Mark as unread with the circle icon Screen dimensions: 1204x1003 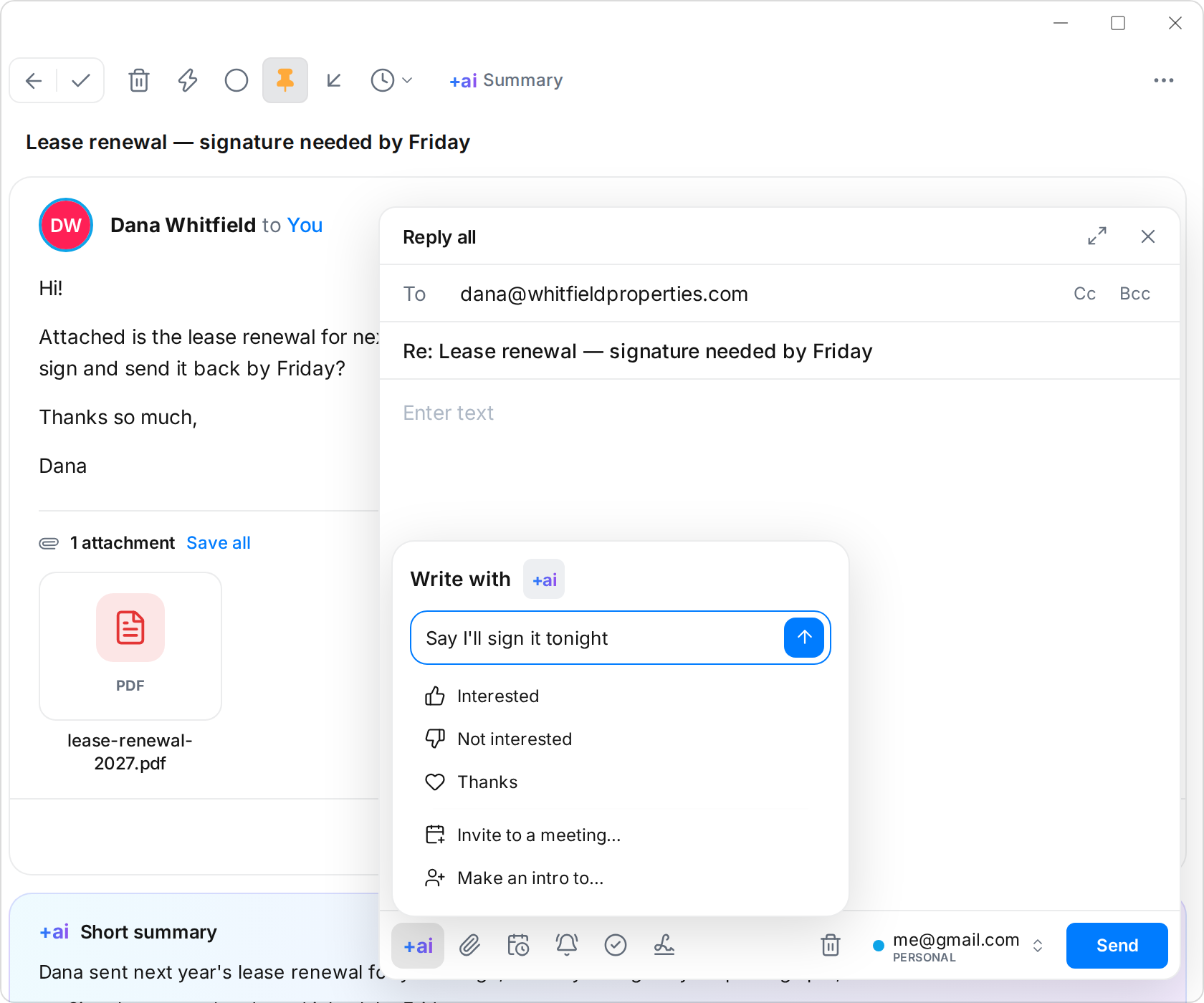(x=236, y=80)
